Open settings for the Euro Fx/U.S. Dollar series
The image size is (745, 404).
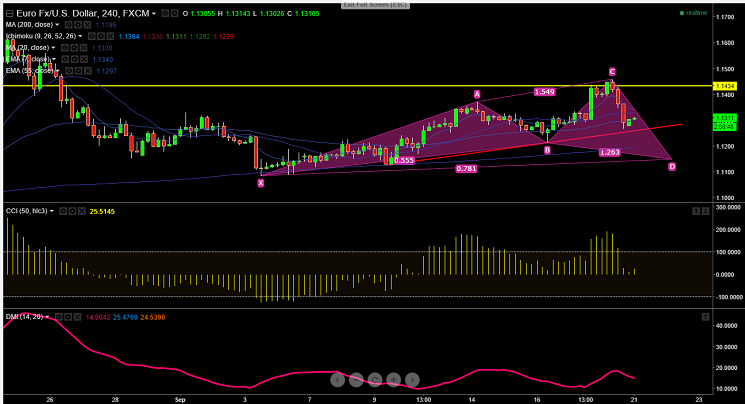click(174, 13)
